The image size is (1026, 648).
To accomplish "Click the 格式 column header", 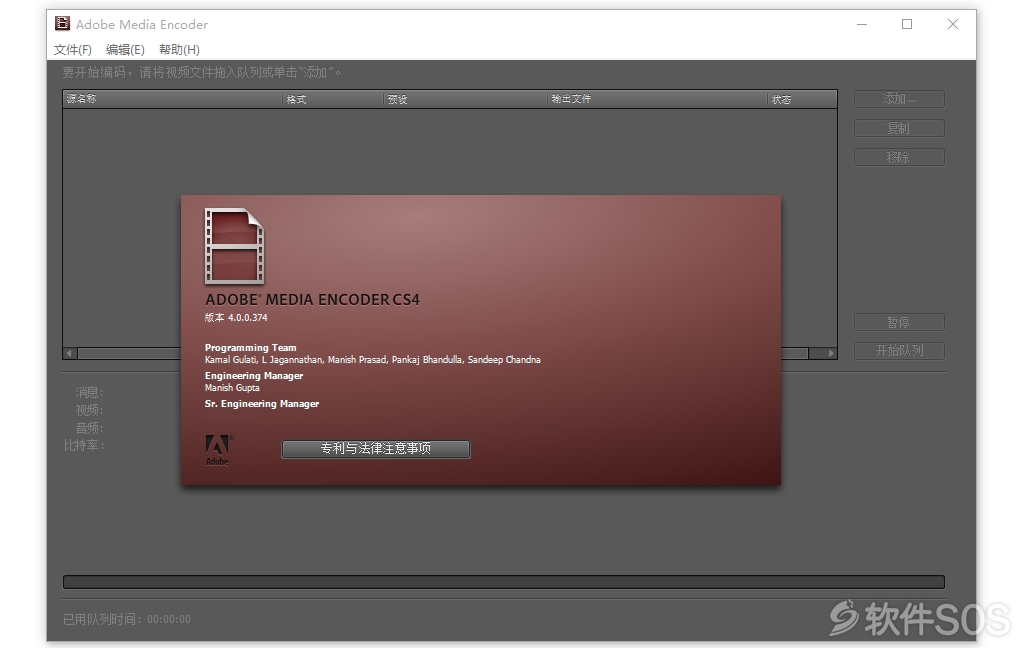I will [333, 99].
